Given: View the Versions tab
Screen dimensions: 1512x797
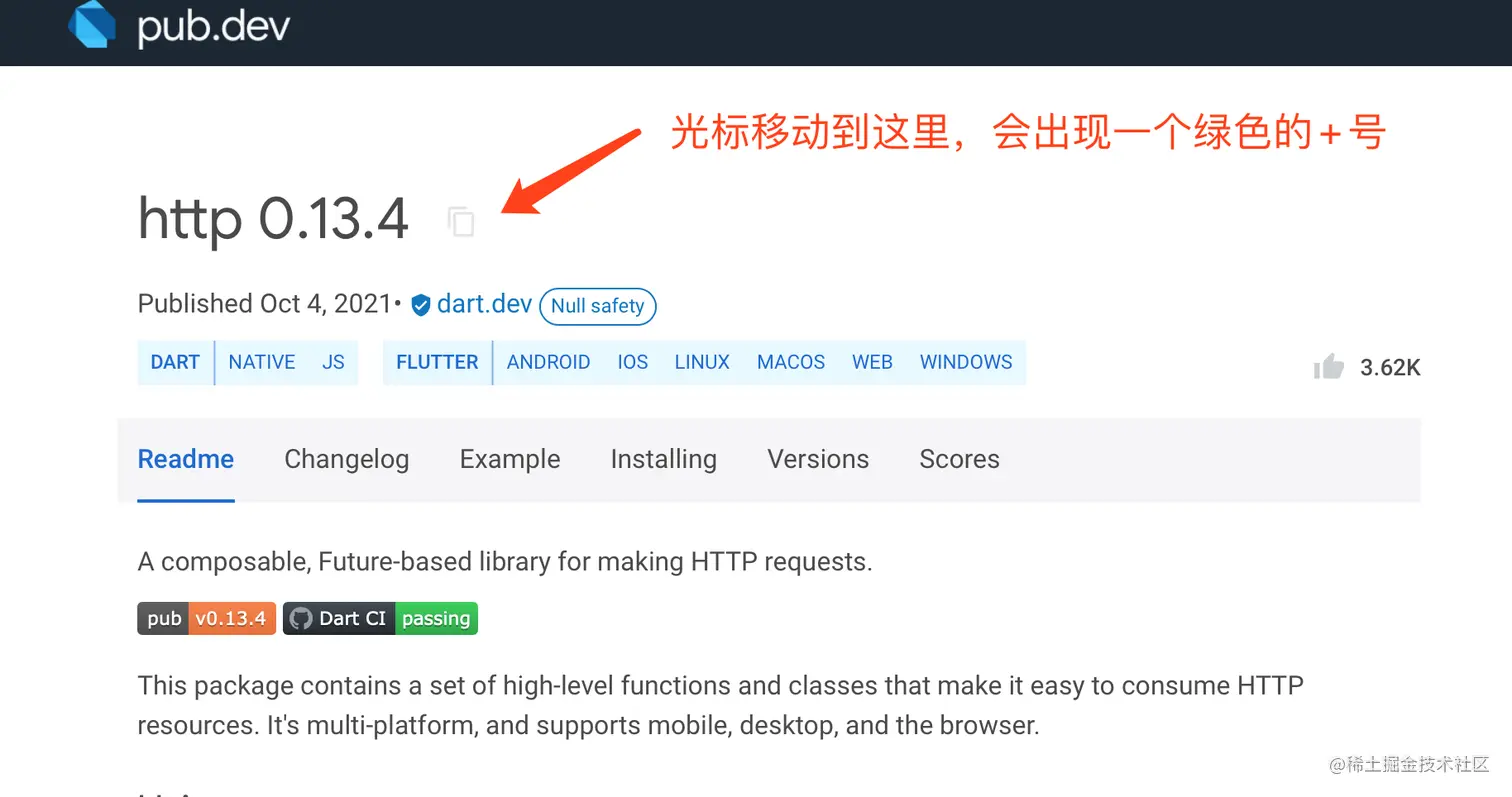Looking at the screenshot, I should (818, 459).
